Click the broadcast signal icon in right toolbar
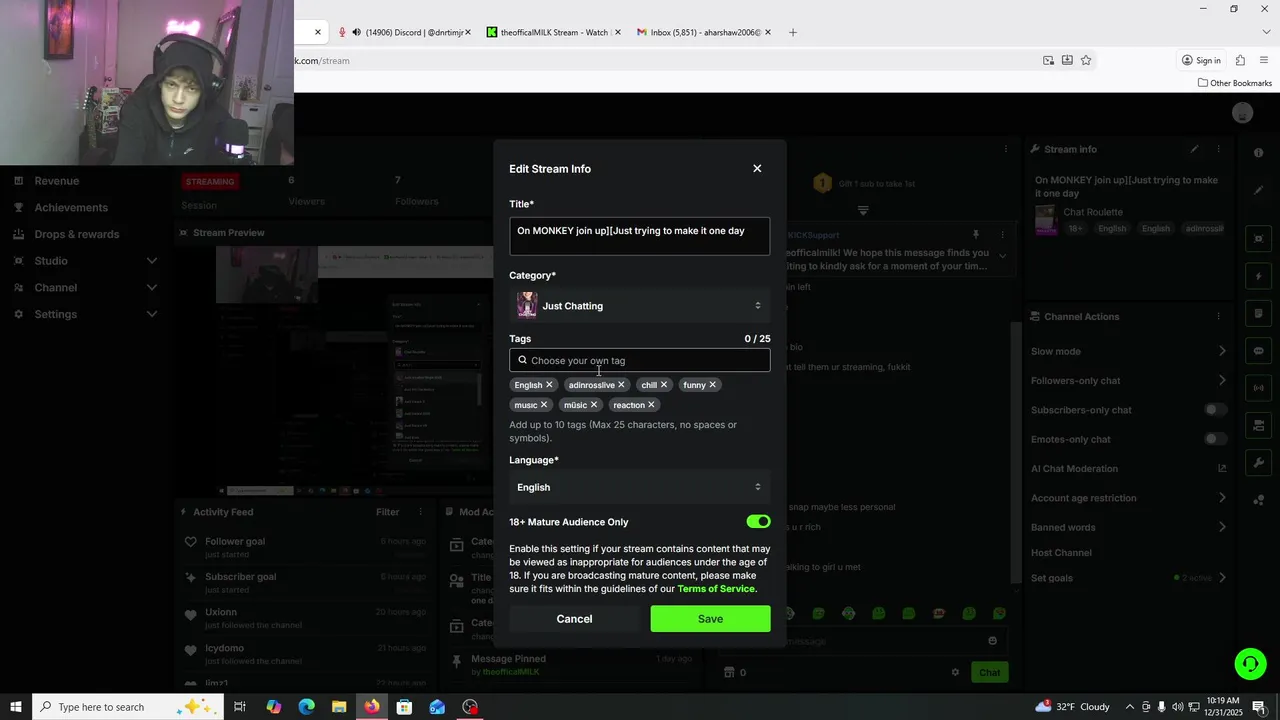 pyautogui.click(x=1259, y=388)
